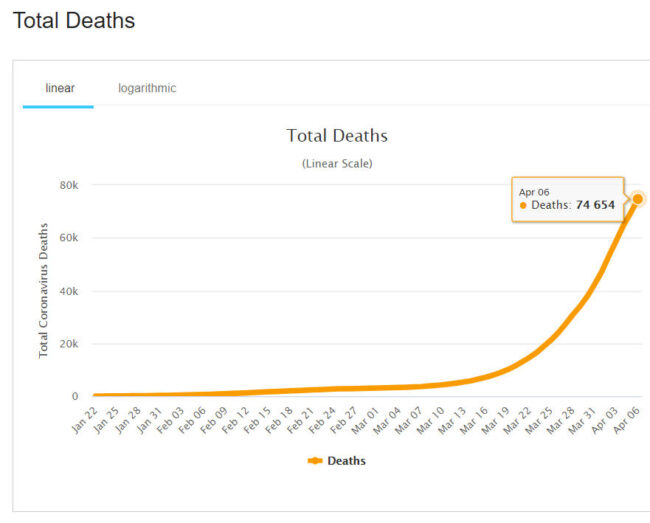The width and height of the screenshot is (650, 523).
Task: Click the Total Deaths page heading
Action: 73,20
